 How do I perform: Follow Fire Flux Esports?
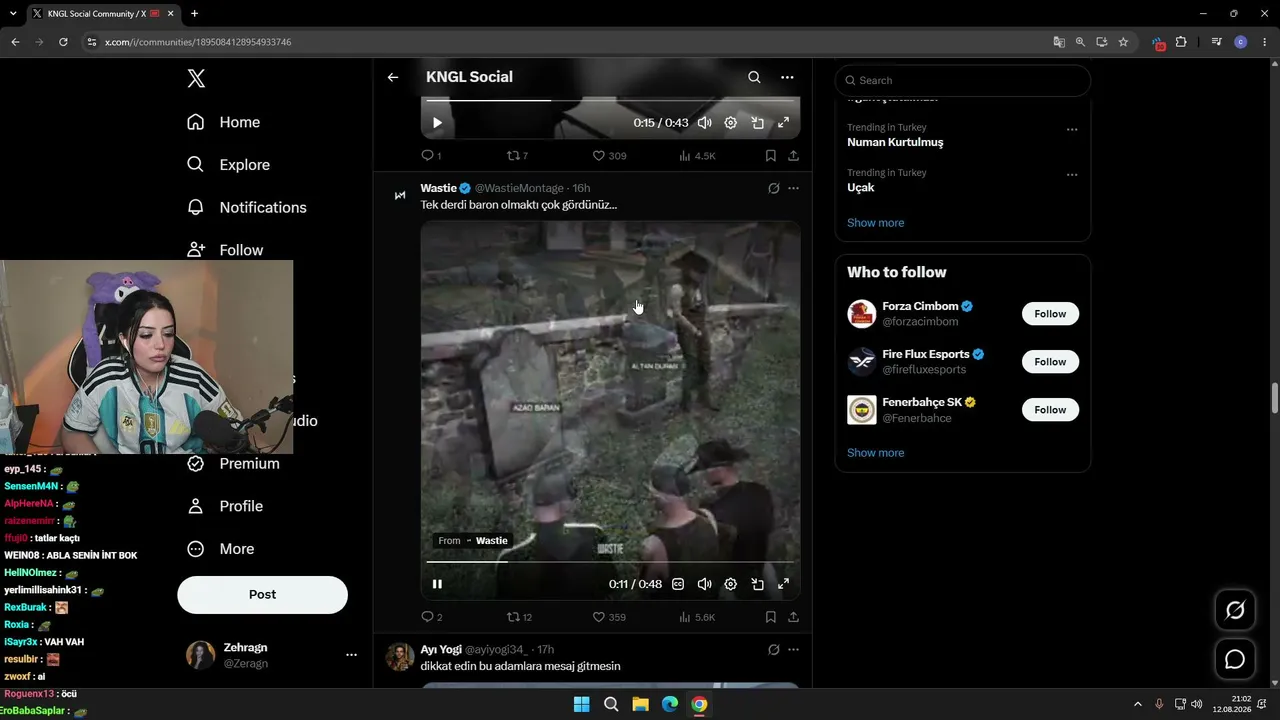pyautogui.click(x=1050, y=362)
